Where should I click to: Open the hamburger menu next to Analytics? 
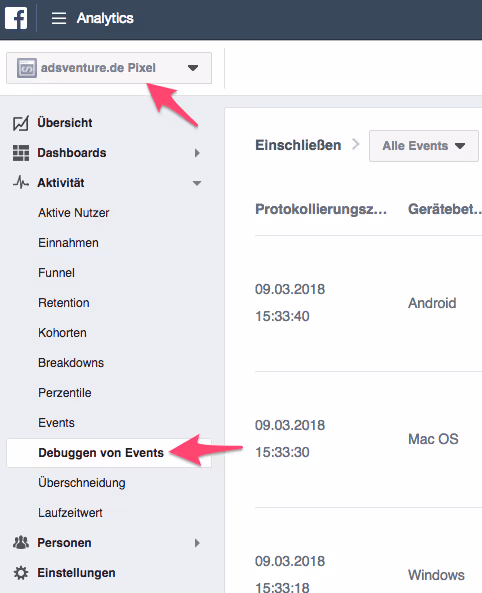59,18
